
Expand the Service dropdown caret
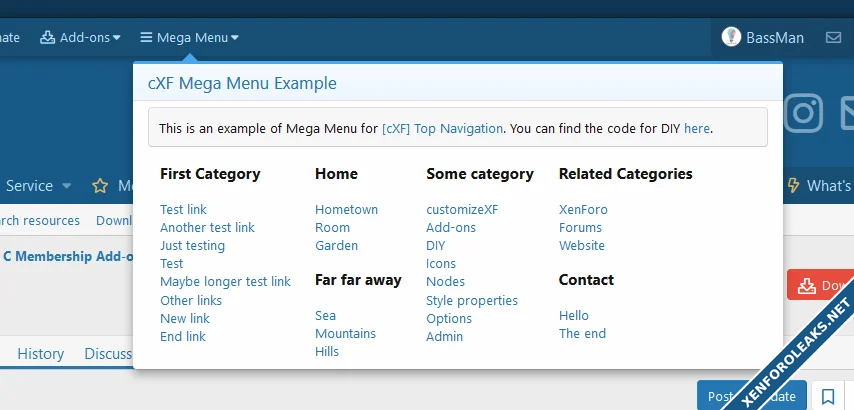click(x=67, y=186)
